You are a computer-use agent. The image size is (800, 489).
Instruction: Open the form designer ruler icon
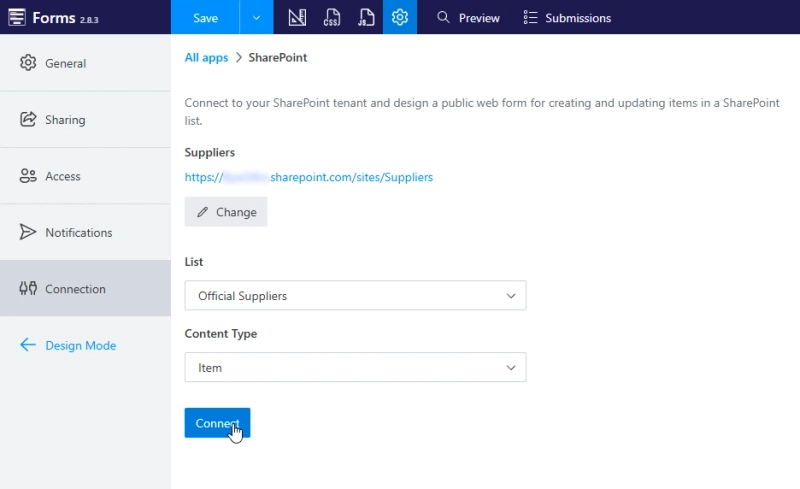point(297,17)
